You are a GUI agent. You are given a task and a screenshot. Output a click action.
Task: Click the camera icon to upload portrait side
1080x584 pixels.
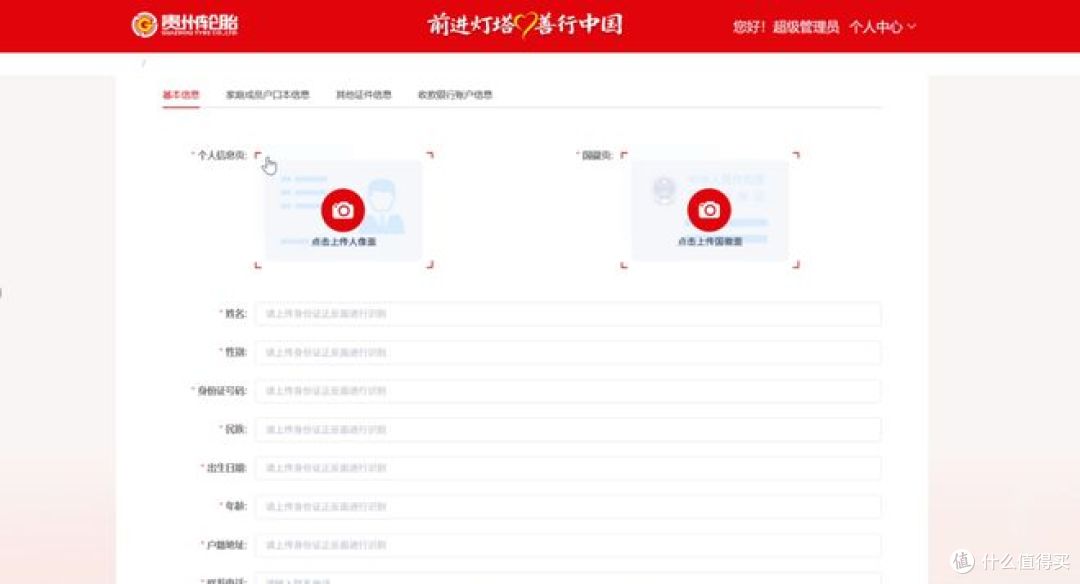coord(343,210)
